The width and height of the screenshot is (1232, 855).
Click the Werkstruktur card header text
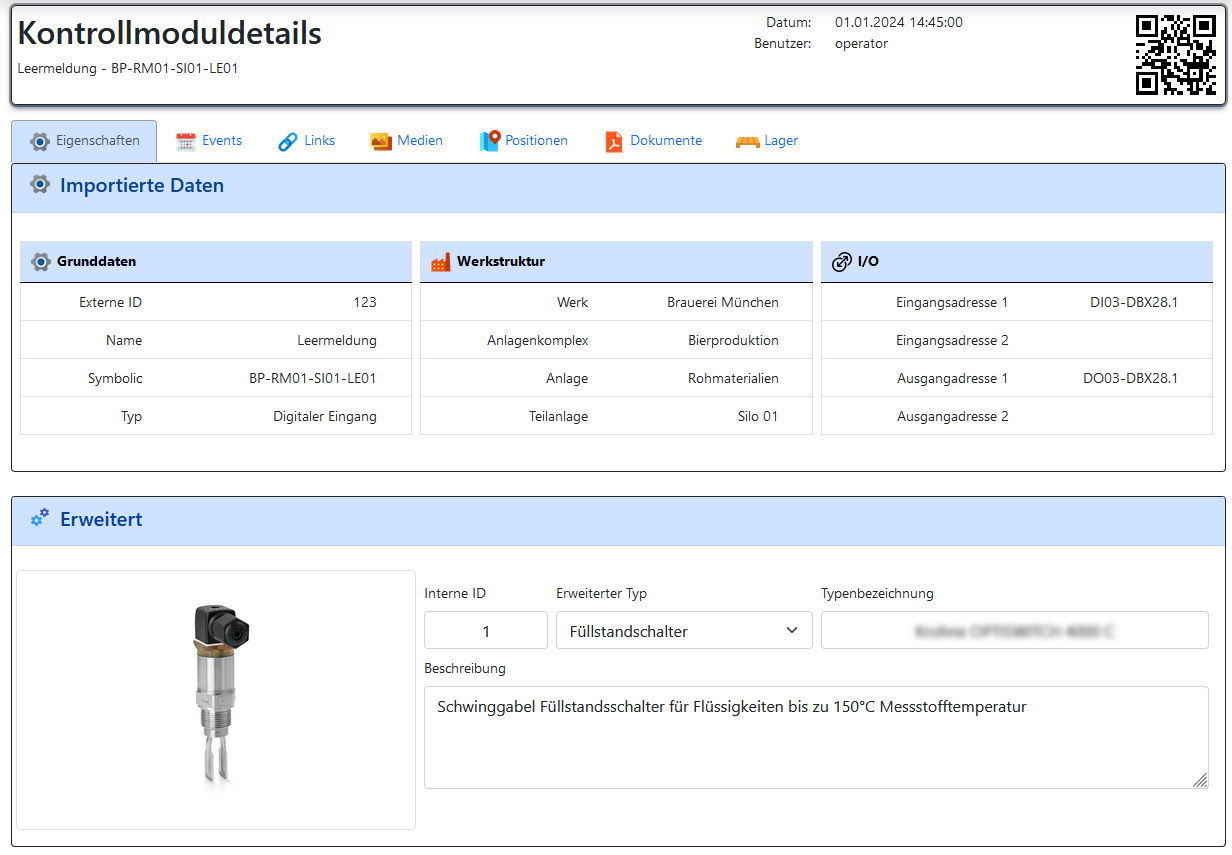pyautogui.click(x=501, y=262)
